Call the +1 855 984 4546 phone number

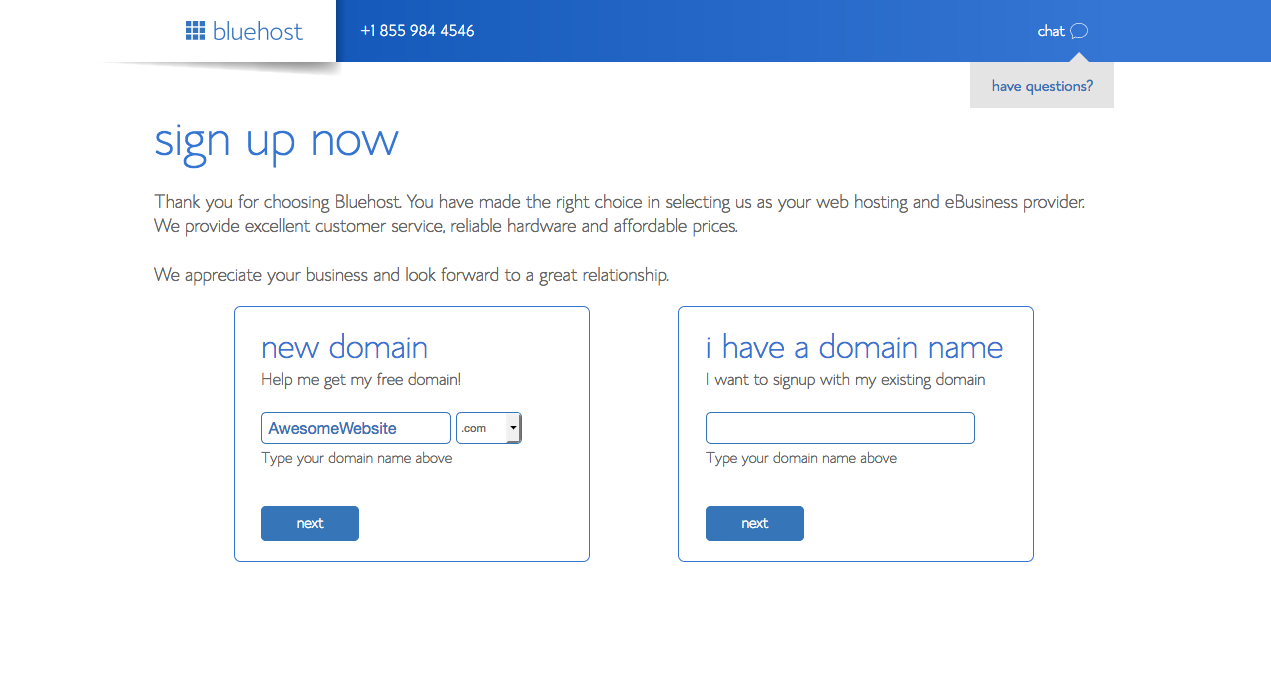tap(417, 31)
